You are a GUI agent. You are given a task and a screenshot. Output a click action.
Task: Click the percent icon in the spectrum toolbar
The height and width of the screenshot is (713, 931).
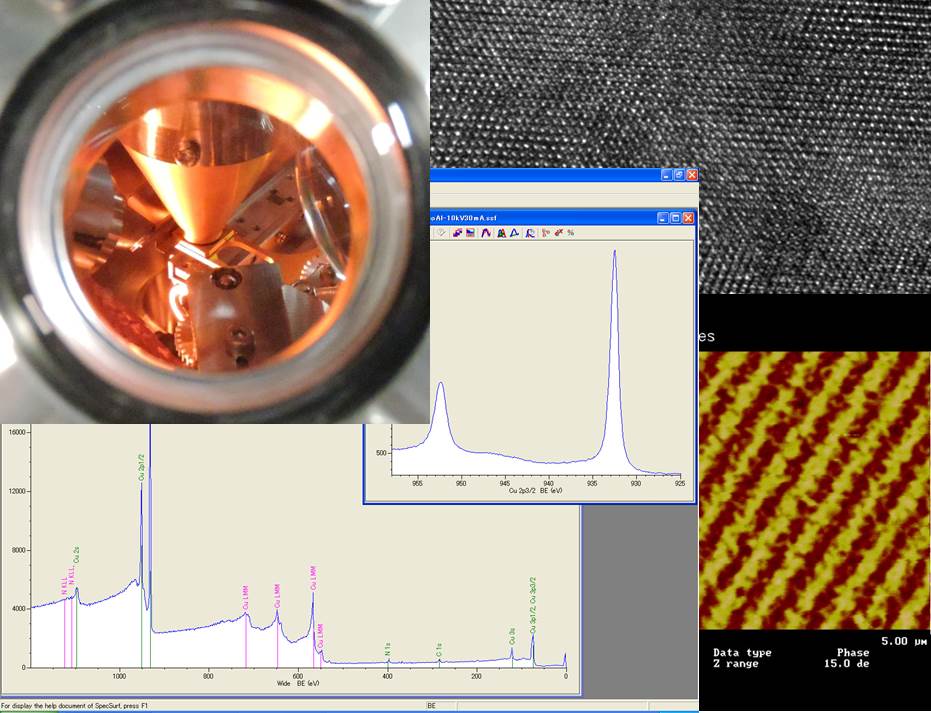pos(571,233)
